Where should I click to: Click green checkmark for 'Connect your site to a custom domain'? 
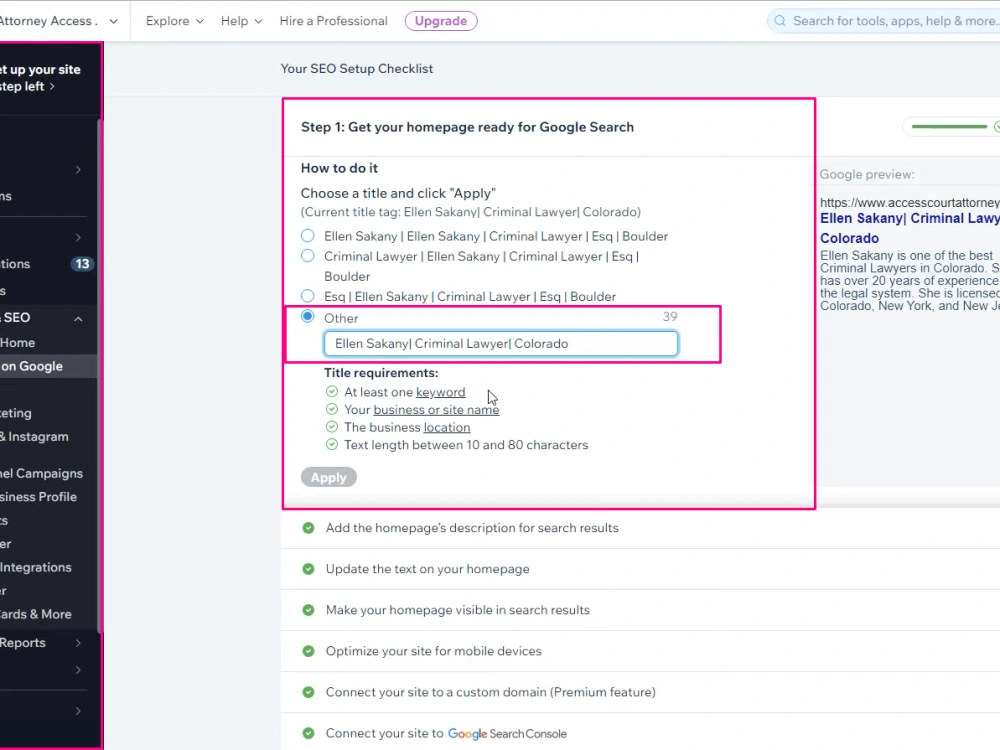tap(308, 692)
